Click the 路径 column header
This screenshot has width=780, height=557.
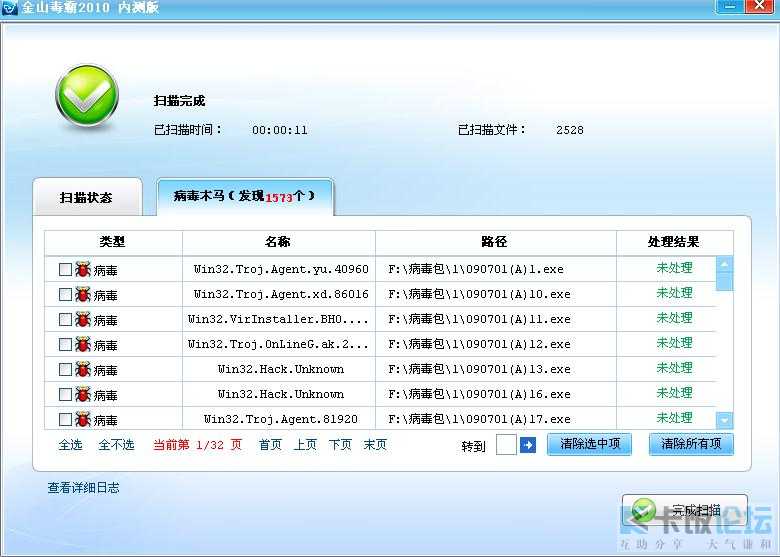tap(495, 242)
